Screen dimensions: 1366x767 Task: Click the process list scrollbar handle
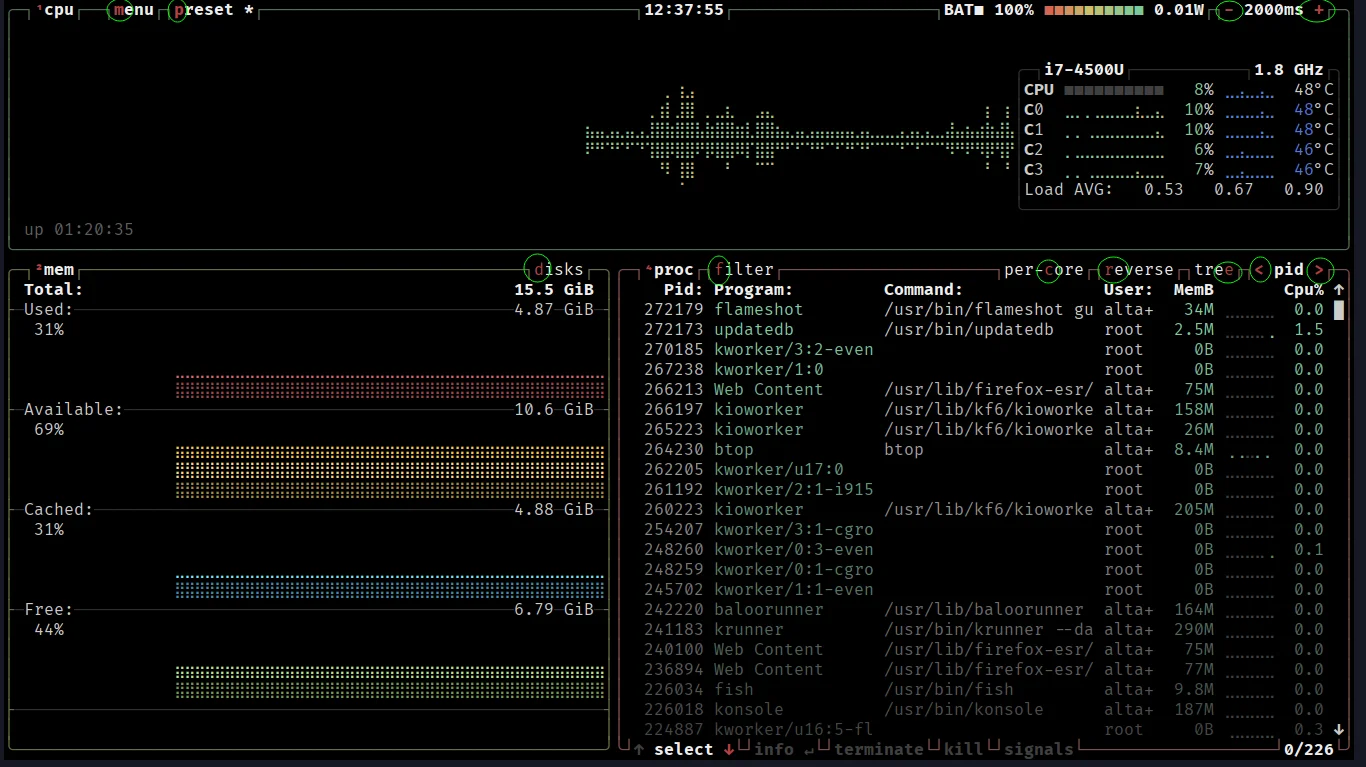[1339, 310]
